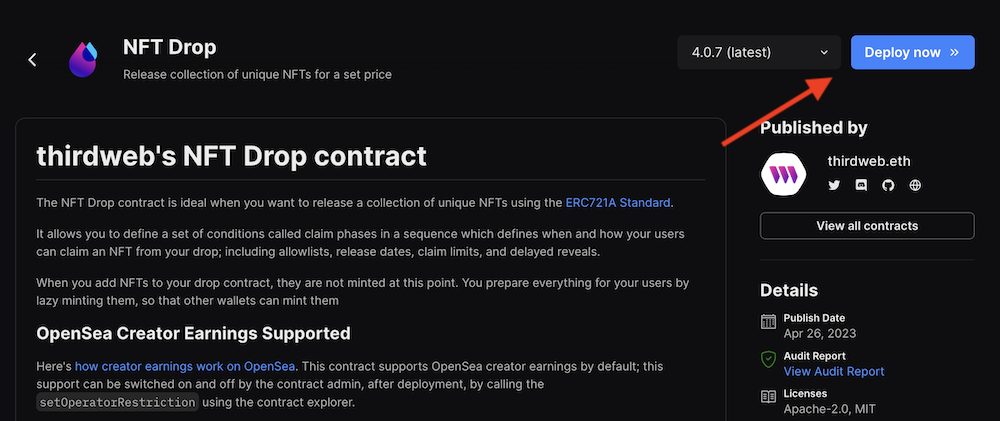Image resolution: width=1000 pixels, height=421 pixels.
Task: Click the Licenses book icon
Action: click(768, 396)
